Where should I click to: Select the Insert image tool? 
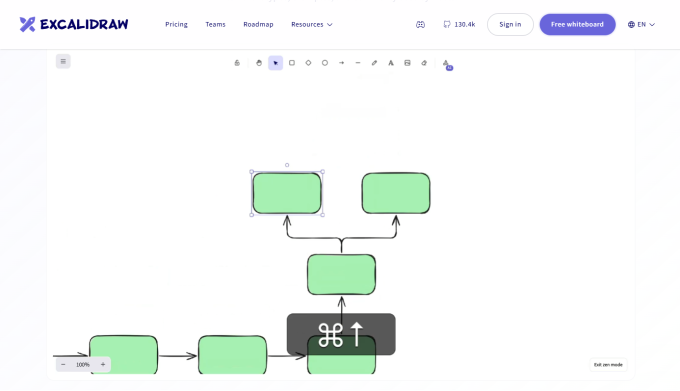tap(407, 63)
